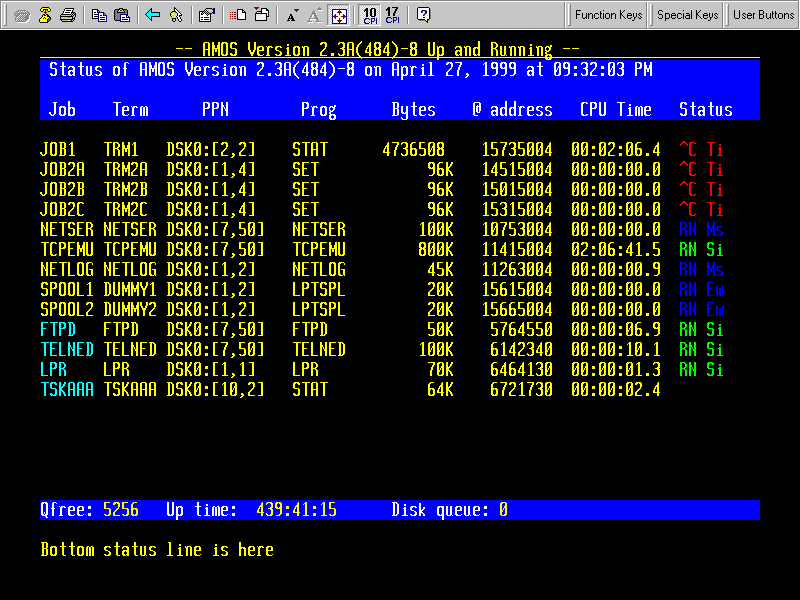Paste clipboard using the paste icon
Viewport: 800px width, 600px height.
pyautogui.click(x=122, y=15)
